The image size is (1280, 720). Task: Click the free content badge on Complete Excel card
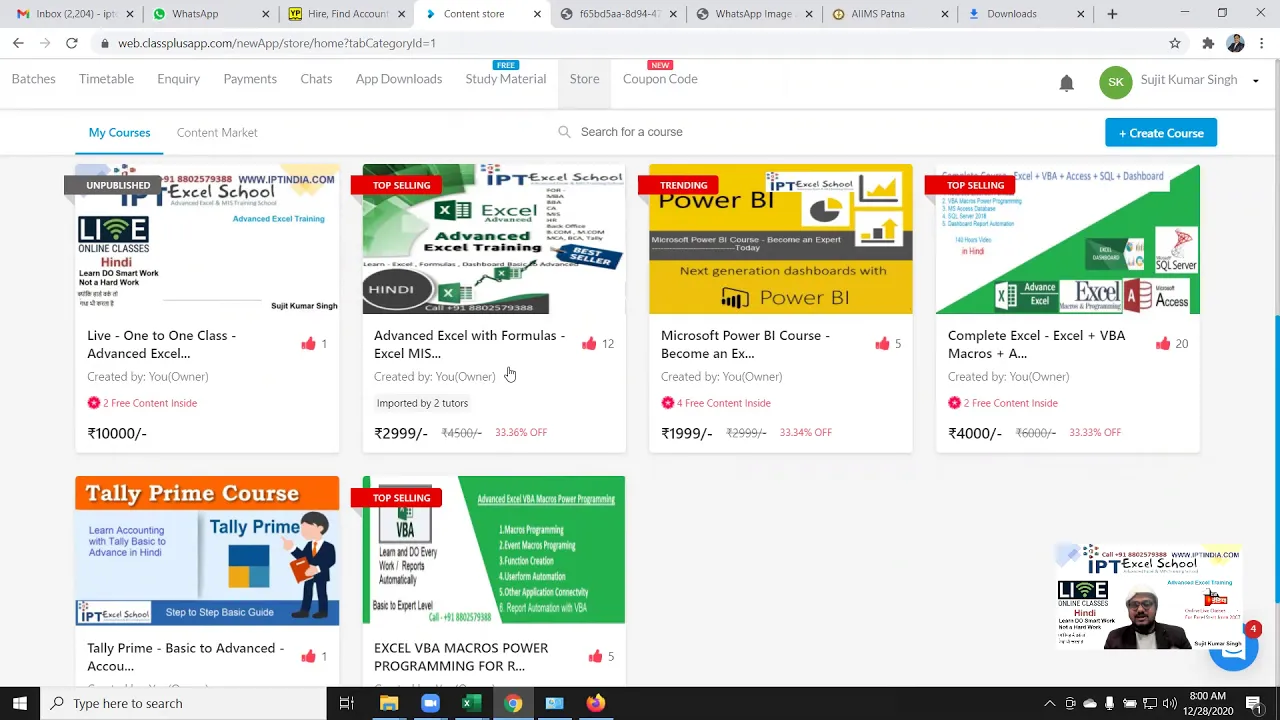pos(1003,403)
